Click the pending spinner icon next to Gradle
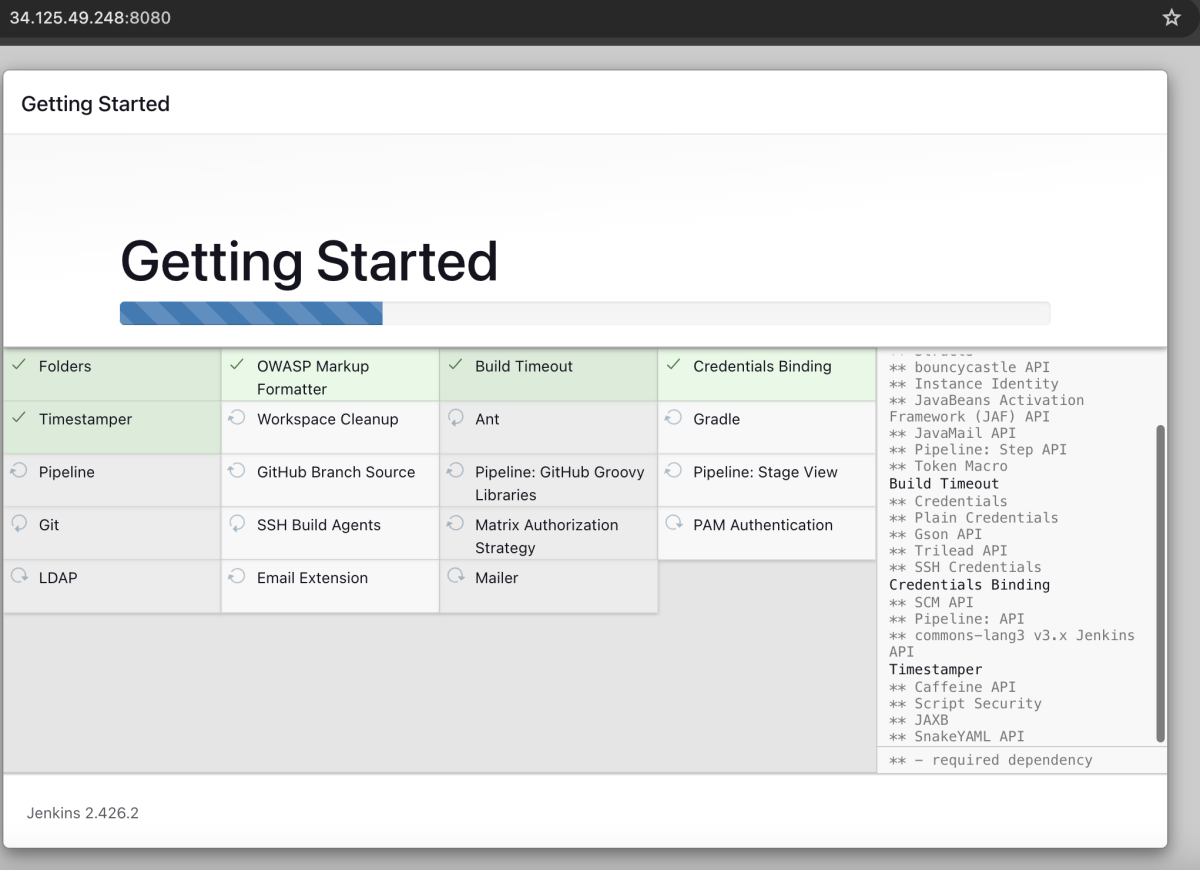The width and height of the screenshot is (1200, 870). coord(673,418)
